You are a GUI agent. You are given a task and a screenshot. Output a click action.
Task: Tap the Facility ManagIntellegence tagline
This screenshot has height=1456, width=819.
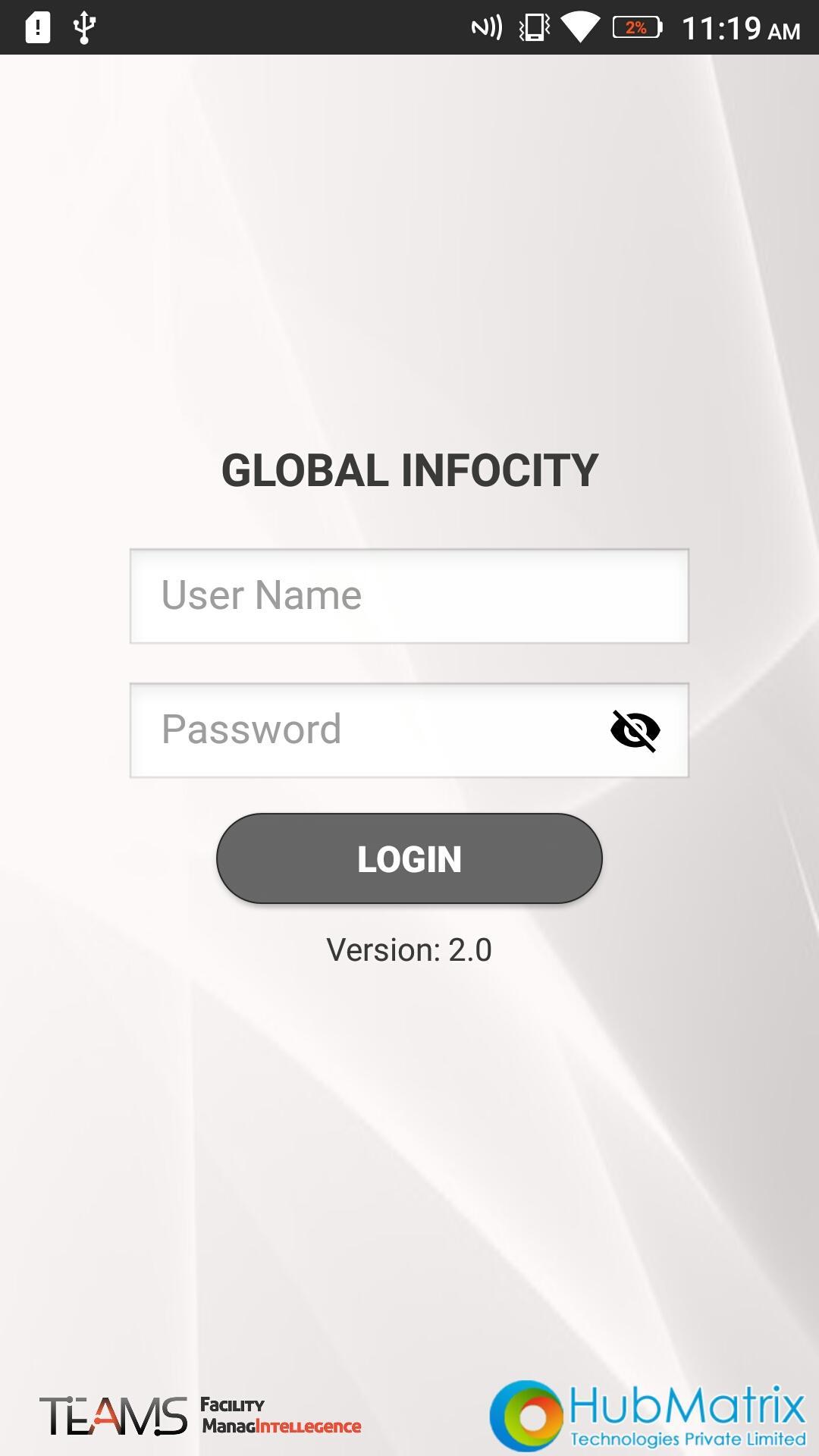[x=281, y=1416]
